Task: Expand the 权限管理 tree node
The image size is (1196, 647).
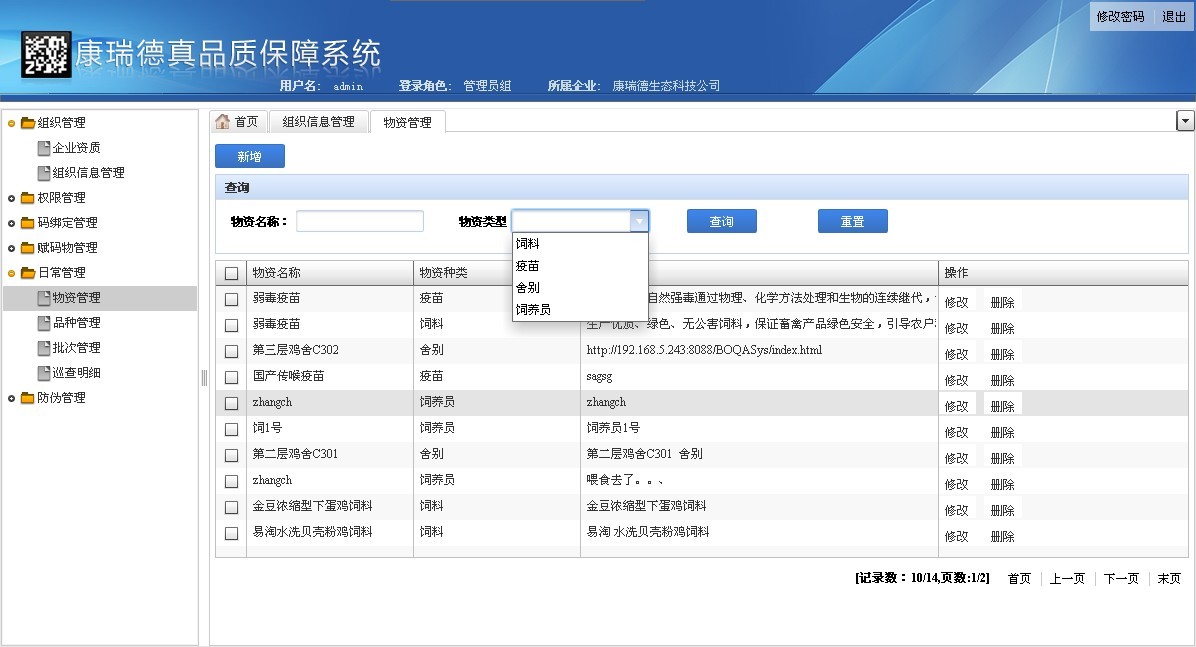Action: [11, 198]
